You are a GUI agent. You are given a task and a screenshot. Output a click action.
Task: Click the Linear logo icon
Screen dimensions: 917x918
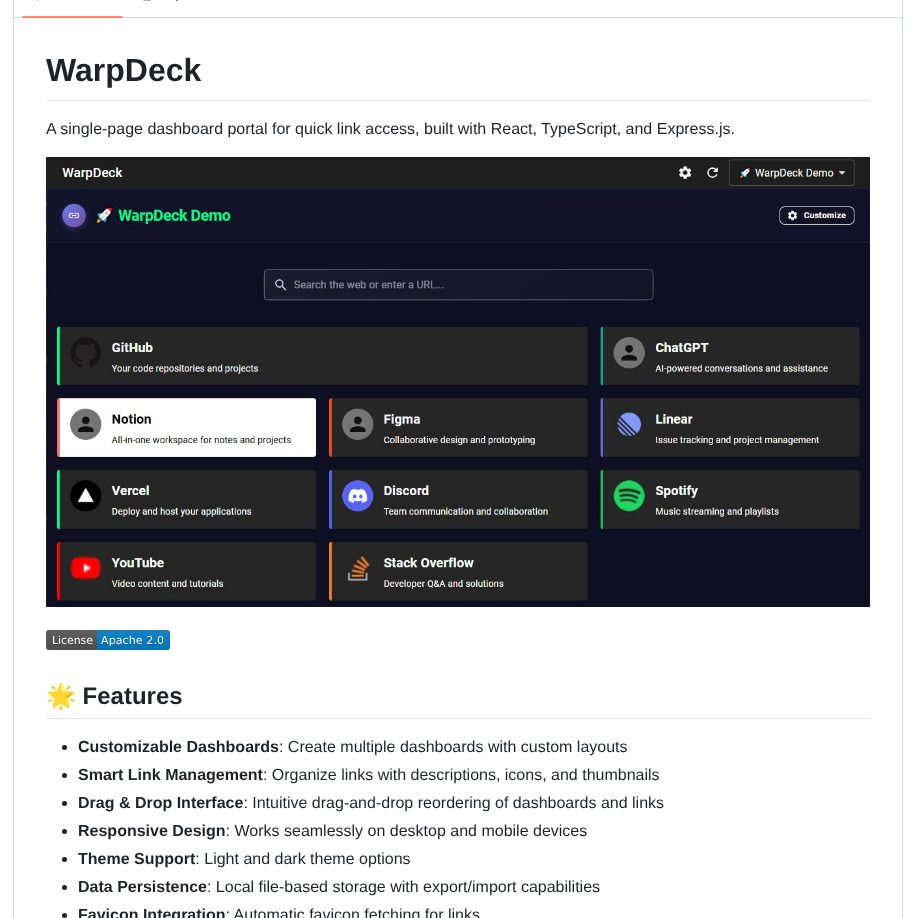pyautogui.click(x=629, y=426)
